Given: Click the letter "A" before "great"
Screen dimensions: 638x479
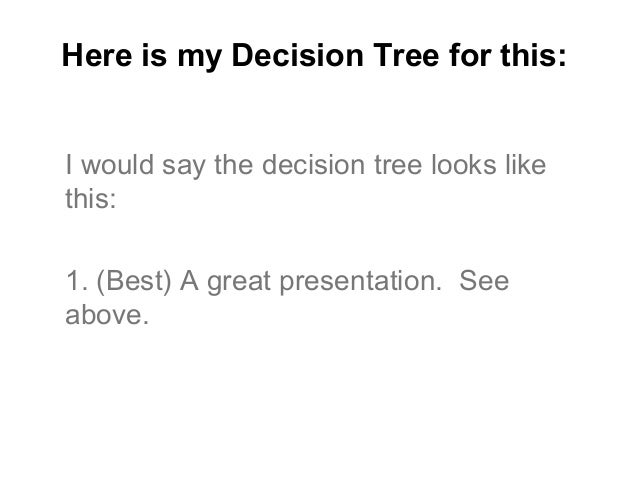Looking at the screenshot, I should [189, 281].
